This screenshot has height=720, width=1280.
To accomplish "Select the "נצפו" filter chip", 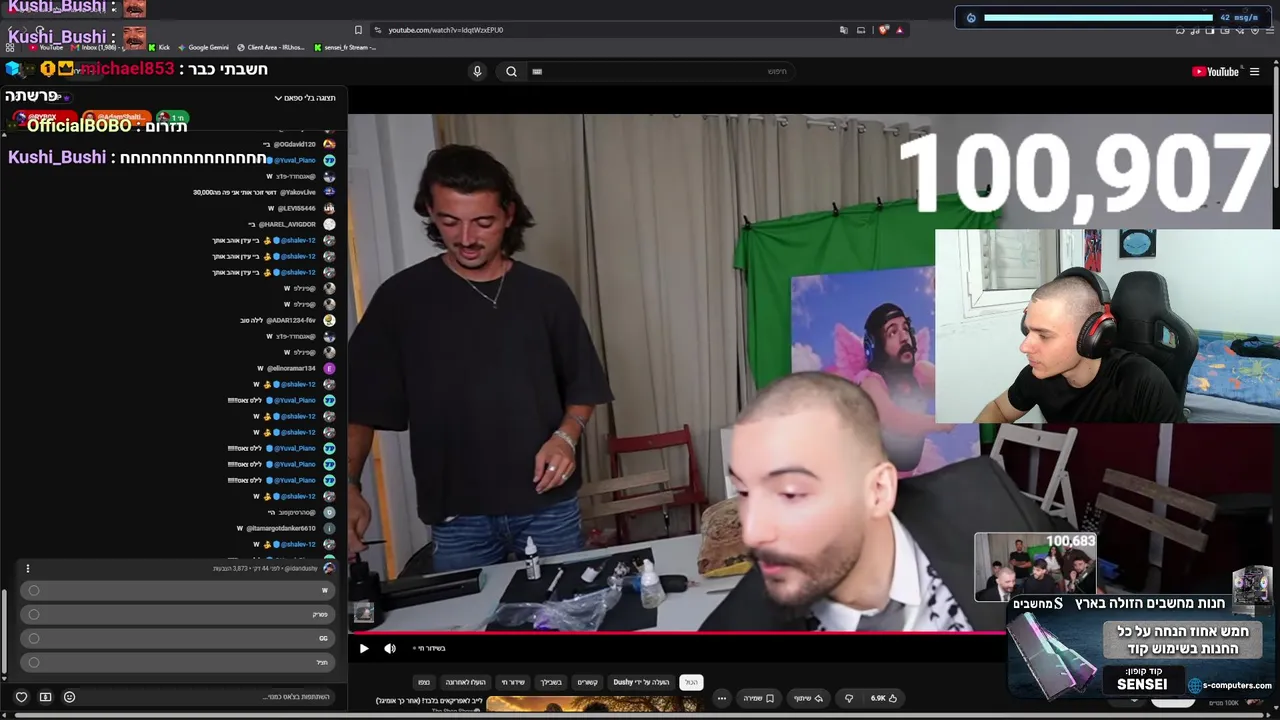I will [x=424, y=682].
